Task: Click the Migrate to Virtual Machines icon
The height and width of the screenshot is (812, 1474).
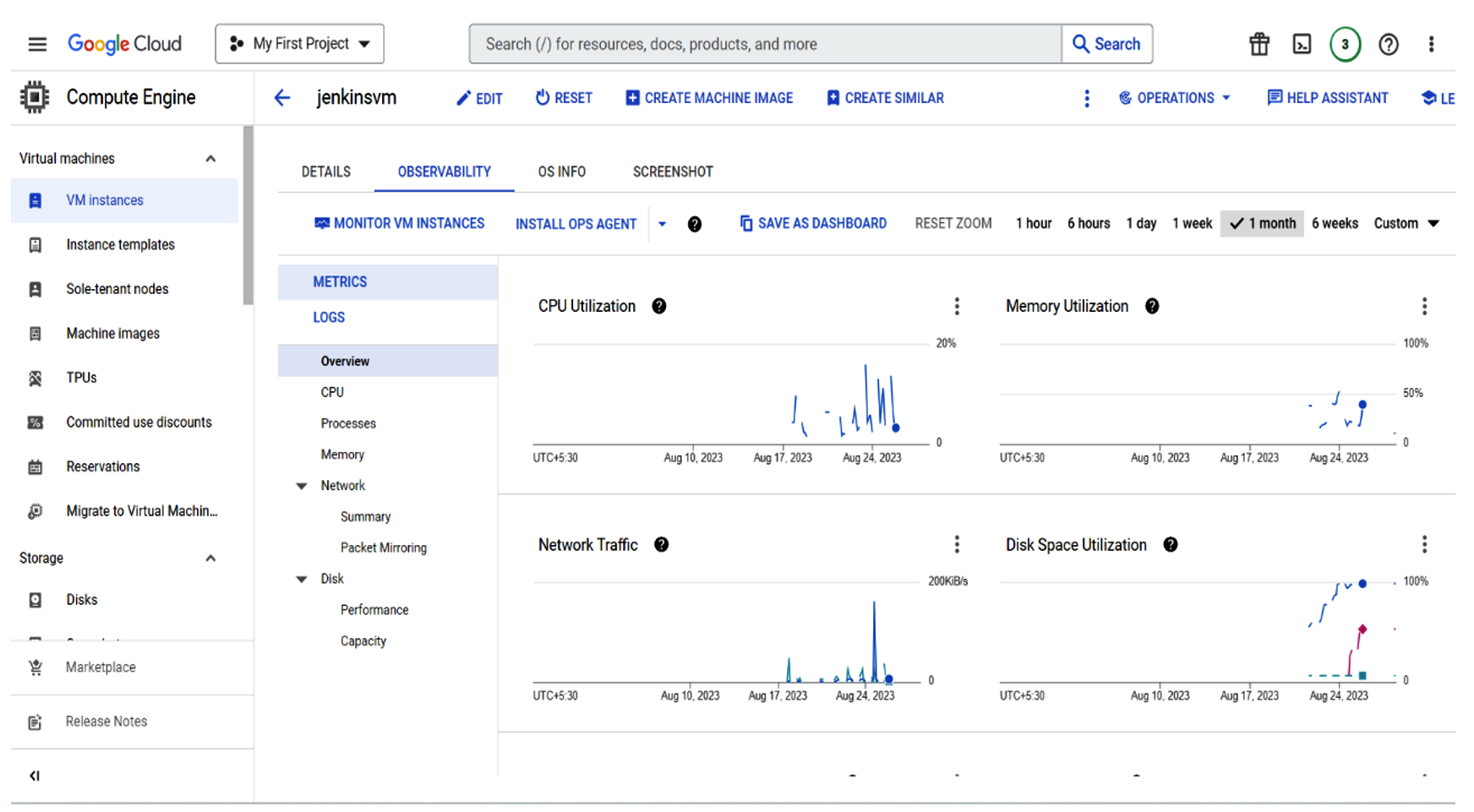Action: click(x=35, y=511)
